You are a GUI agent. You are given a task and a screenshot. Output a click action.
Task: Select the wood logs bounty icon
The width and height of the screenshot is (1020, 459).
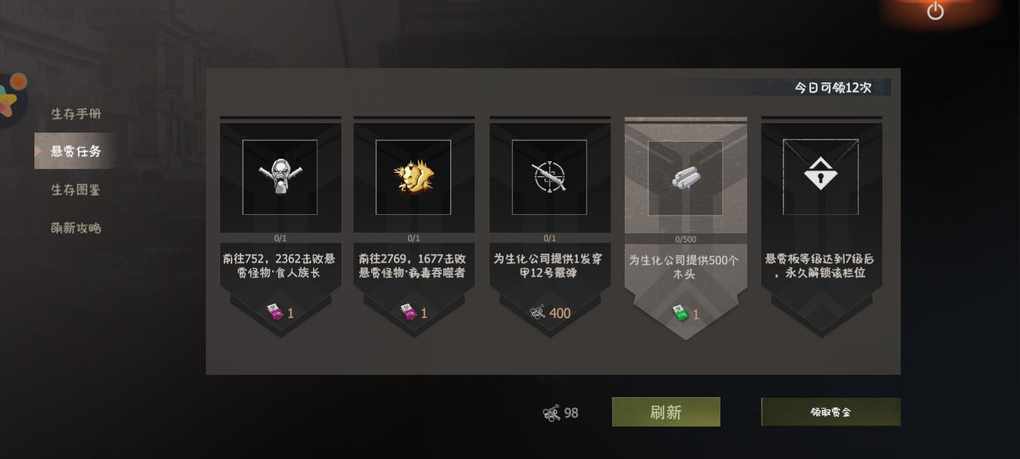click(x=685, y=178)
